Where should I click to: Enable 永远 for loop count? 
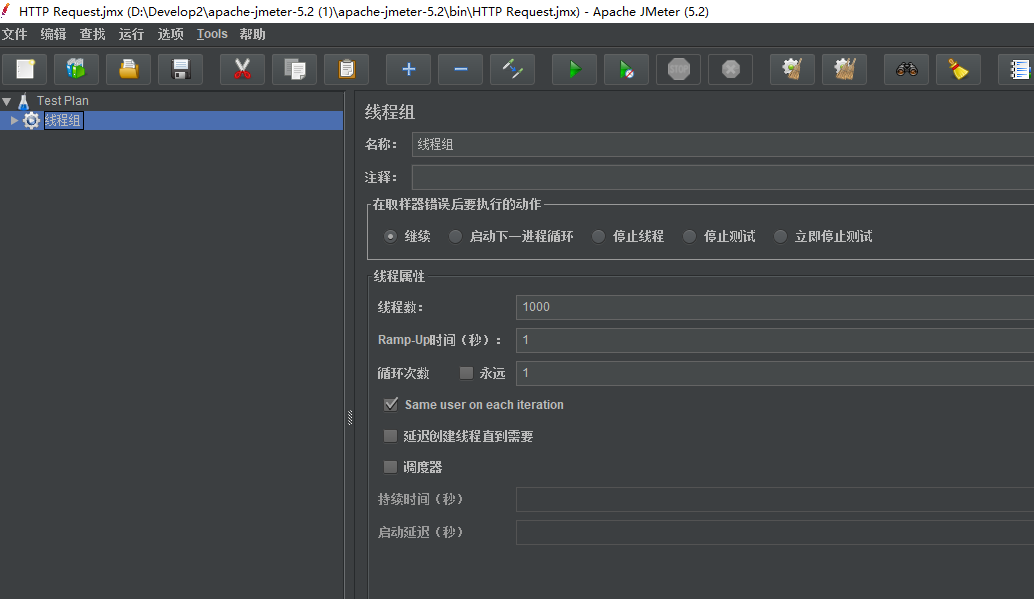click(466, 372)
